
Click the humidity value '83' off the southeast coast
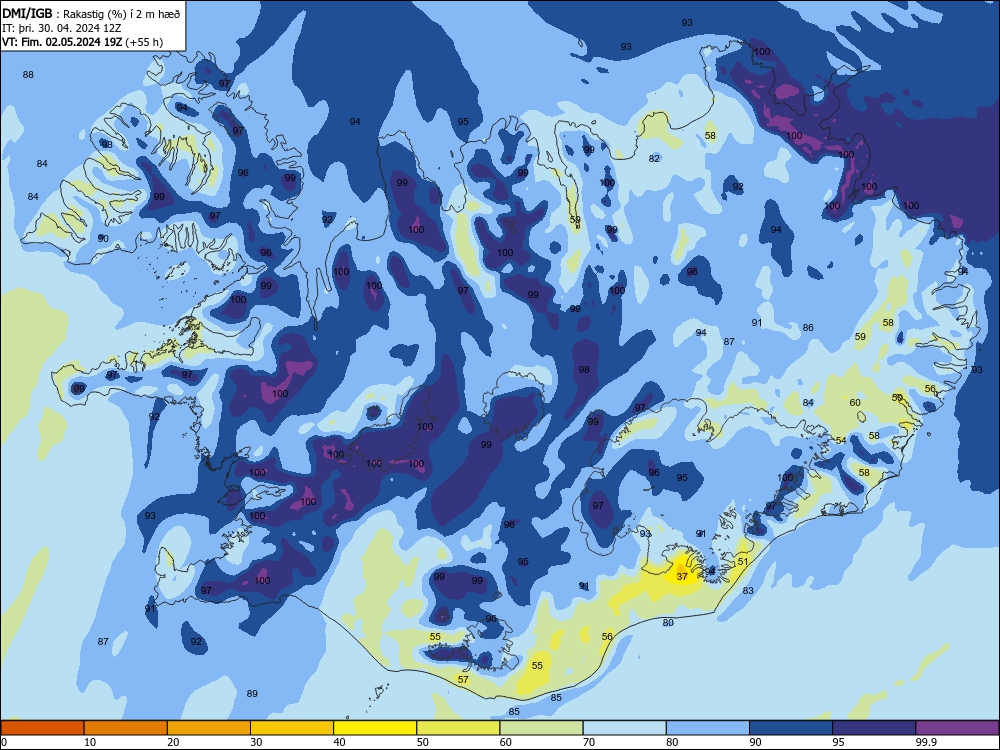(748, 591)
